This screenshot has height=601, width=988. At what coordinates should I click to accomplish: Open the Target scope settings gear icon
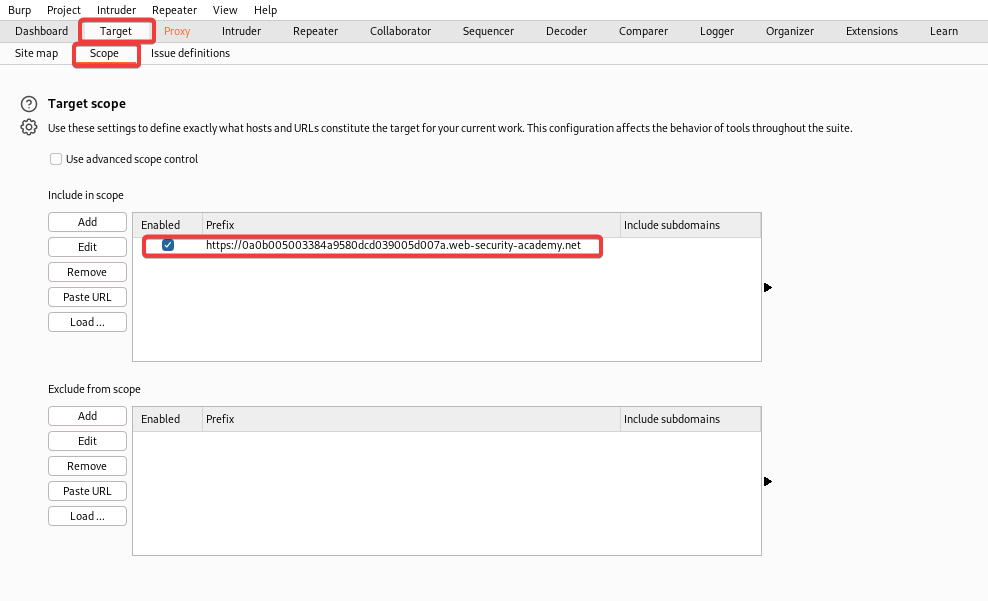click(x=29, y=127)
